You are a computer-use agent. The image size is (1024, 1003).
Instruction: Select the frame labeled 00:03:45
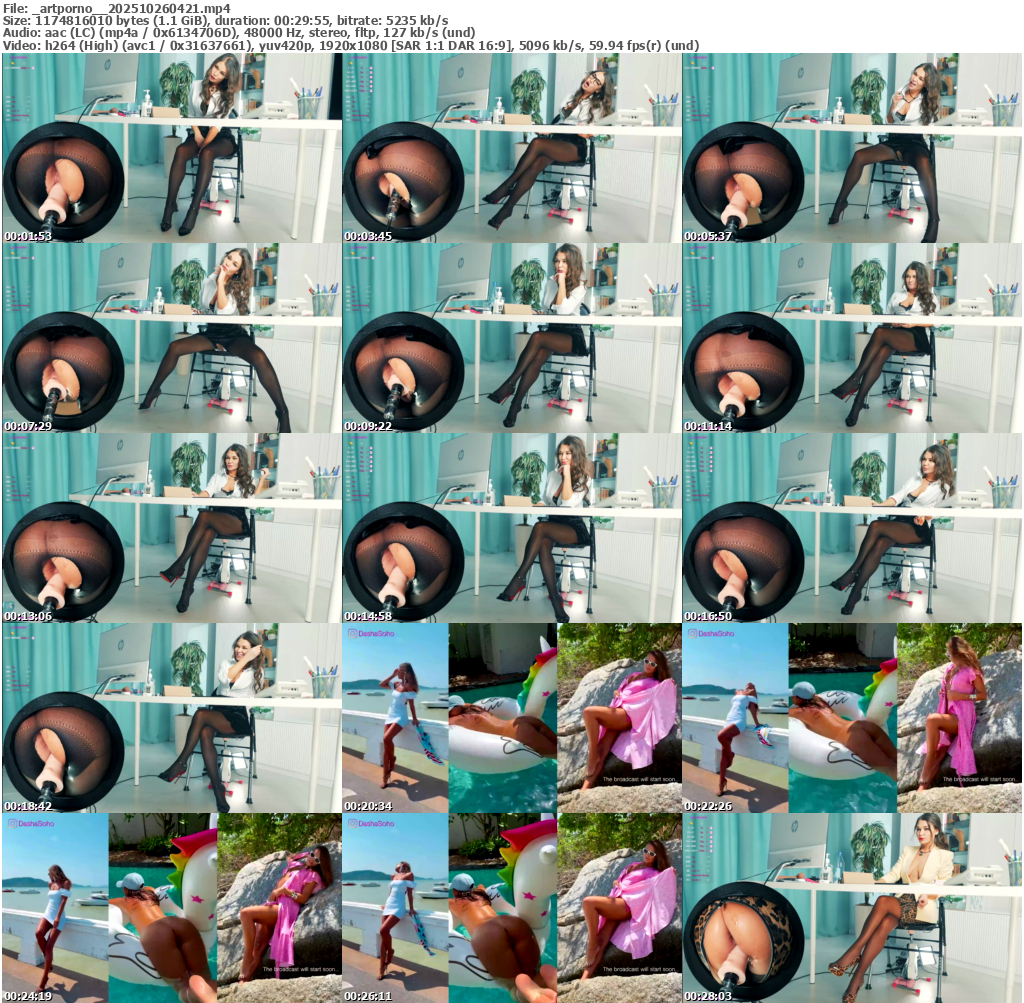(x=511, y=148)
